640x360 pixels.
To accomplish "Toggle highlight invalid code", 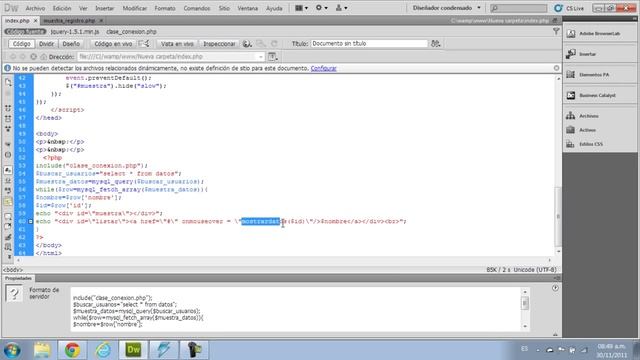I will click(8, 180).
